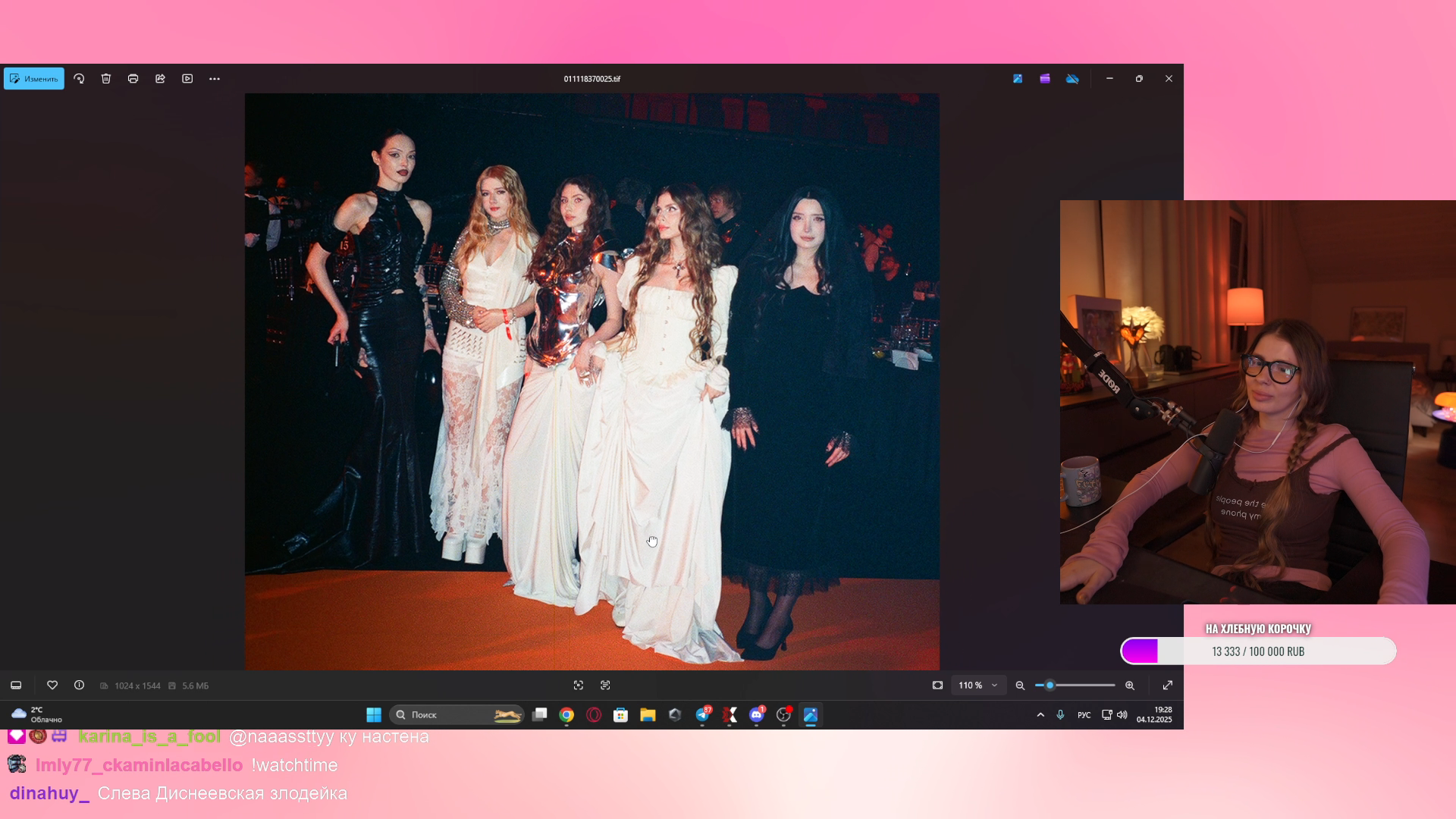Open Telegram from the taskbar

pyautogui.click(x=702, y=715)
